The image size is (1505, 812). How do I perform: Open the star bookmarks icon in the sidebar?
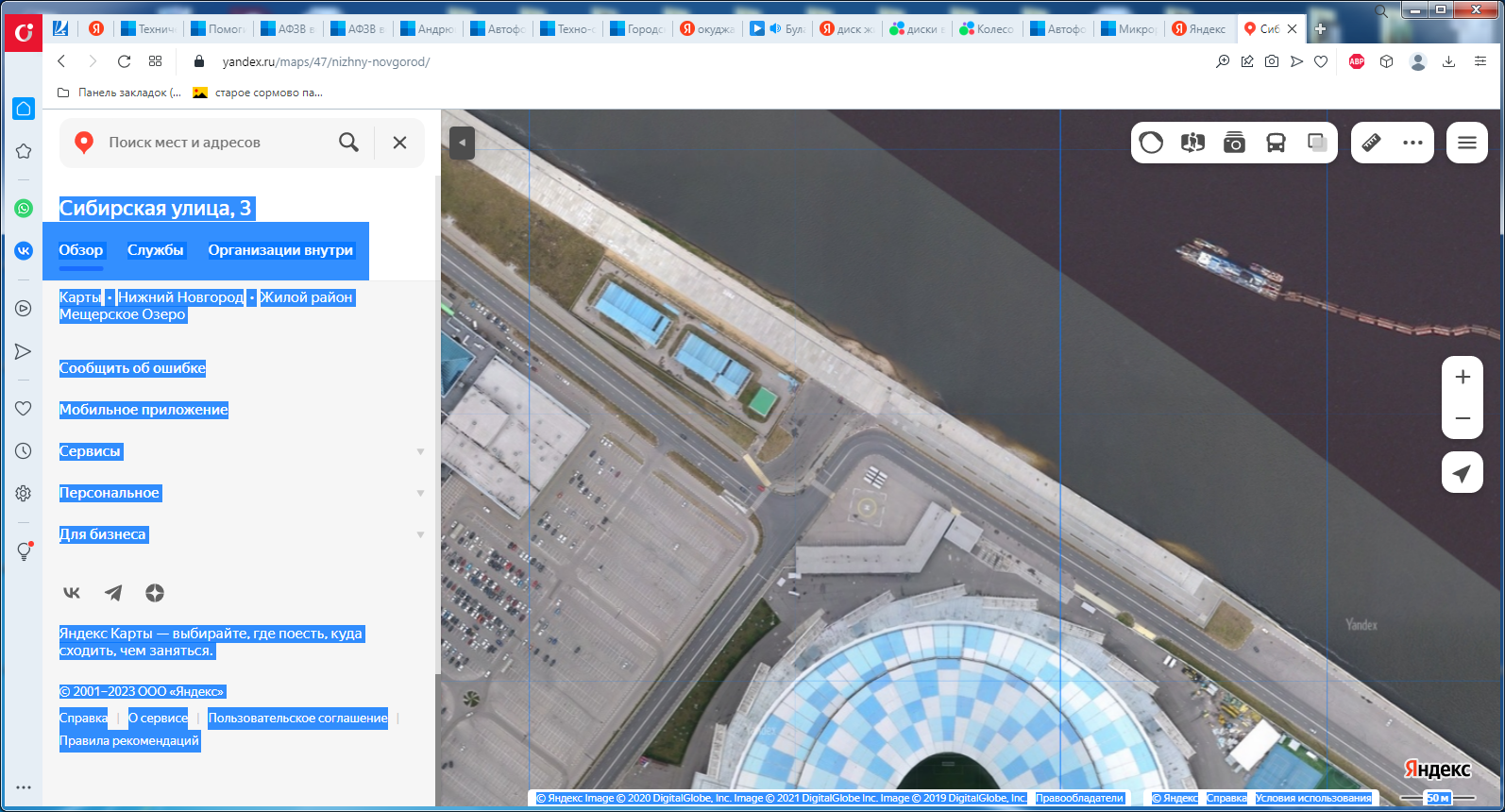click(x=24, y=151)
